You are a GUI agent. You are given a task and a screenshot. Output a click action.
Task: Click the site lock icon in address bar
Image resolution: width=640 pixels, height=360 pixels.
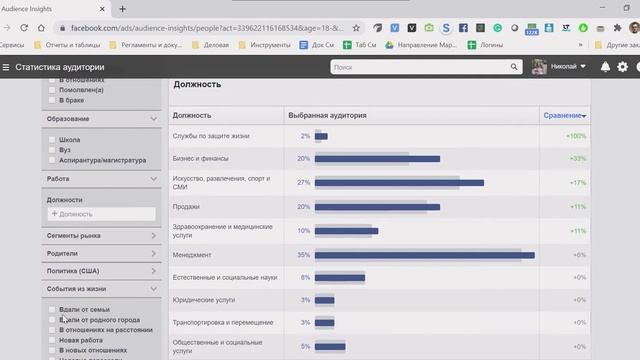click(x=62, y=28)
